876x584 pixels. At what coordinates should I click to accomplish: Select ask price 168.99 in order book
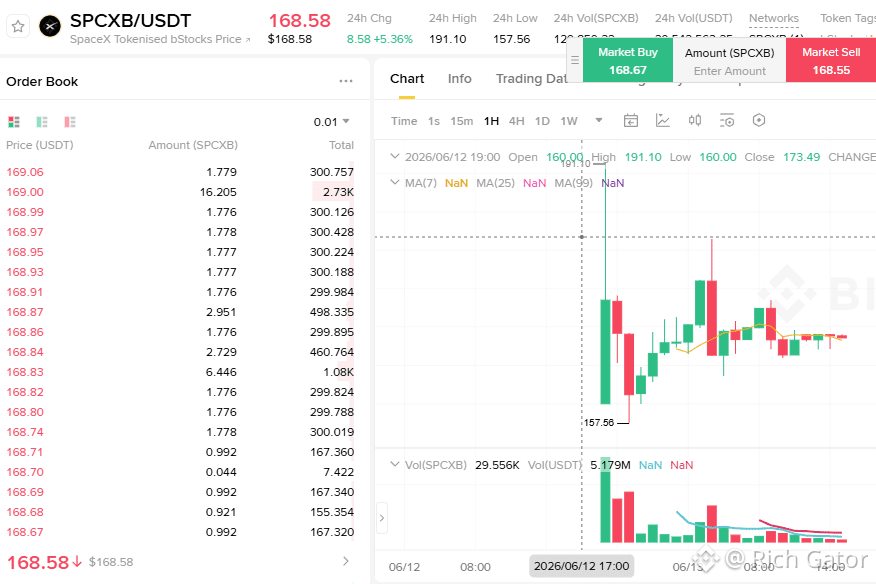pos(25,212)
